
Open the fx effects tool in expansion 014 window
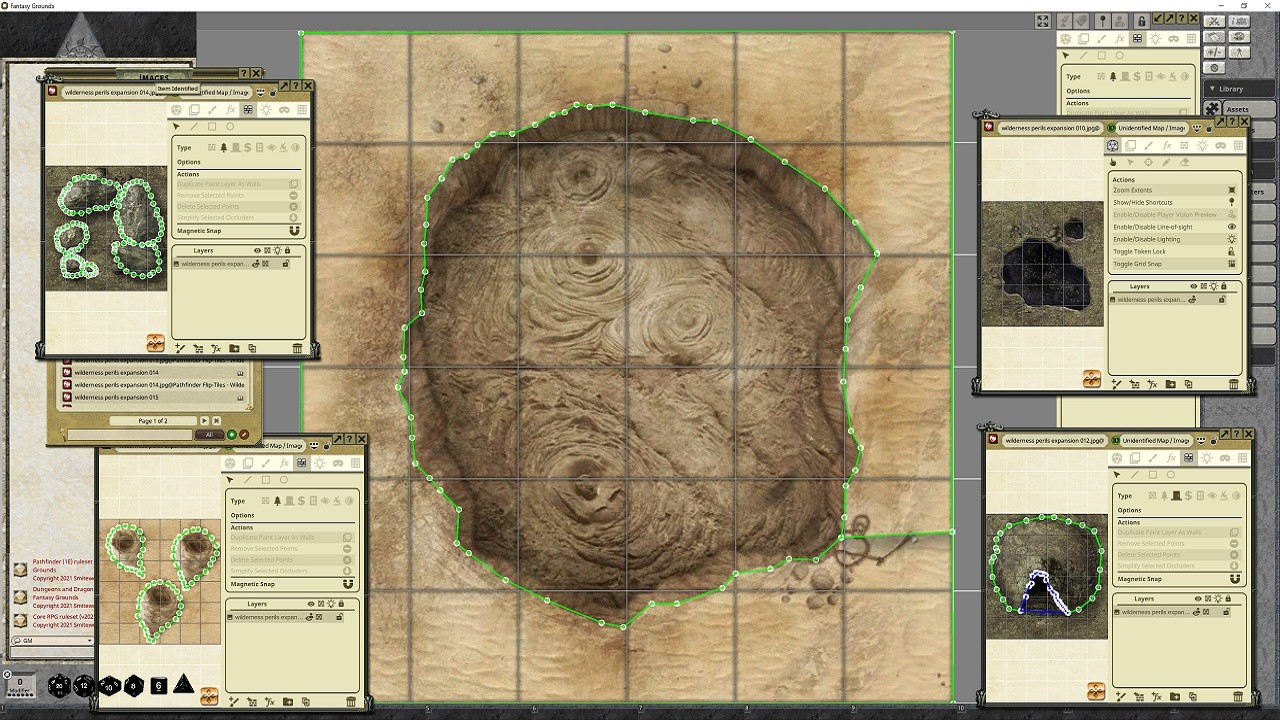pyautogui.click(x=230, y=110)
